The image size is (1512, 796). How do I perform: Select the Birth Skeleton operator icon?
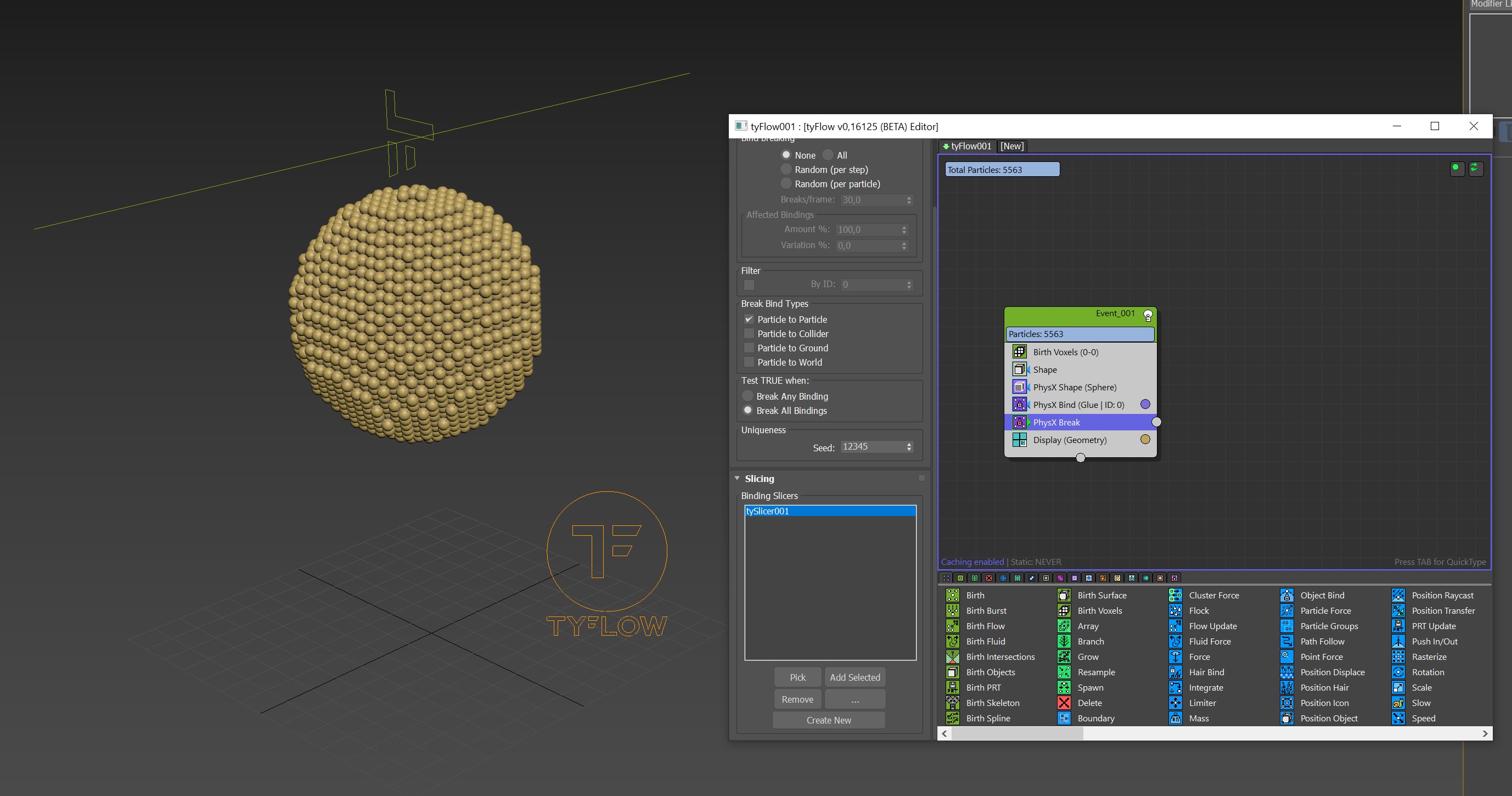tap(953, 703)
